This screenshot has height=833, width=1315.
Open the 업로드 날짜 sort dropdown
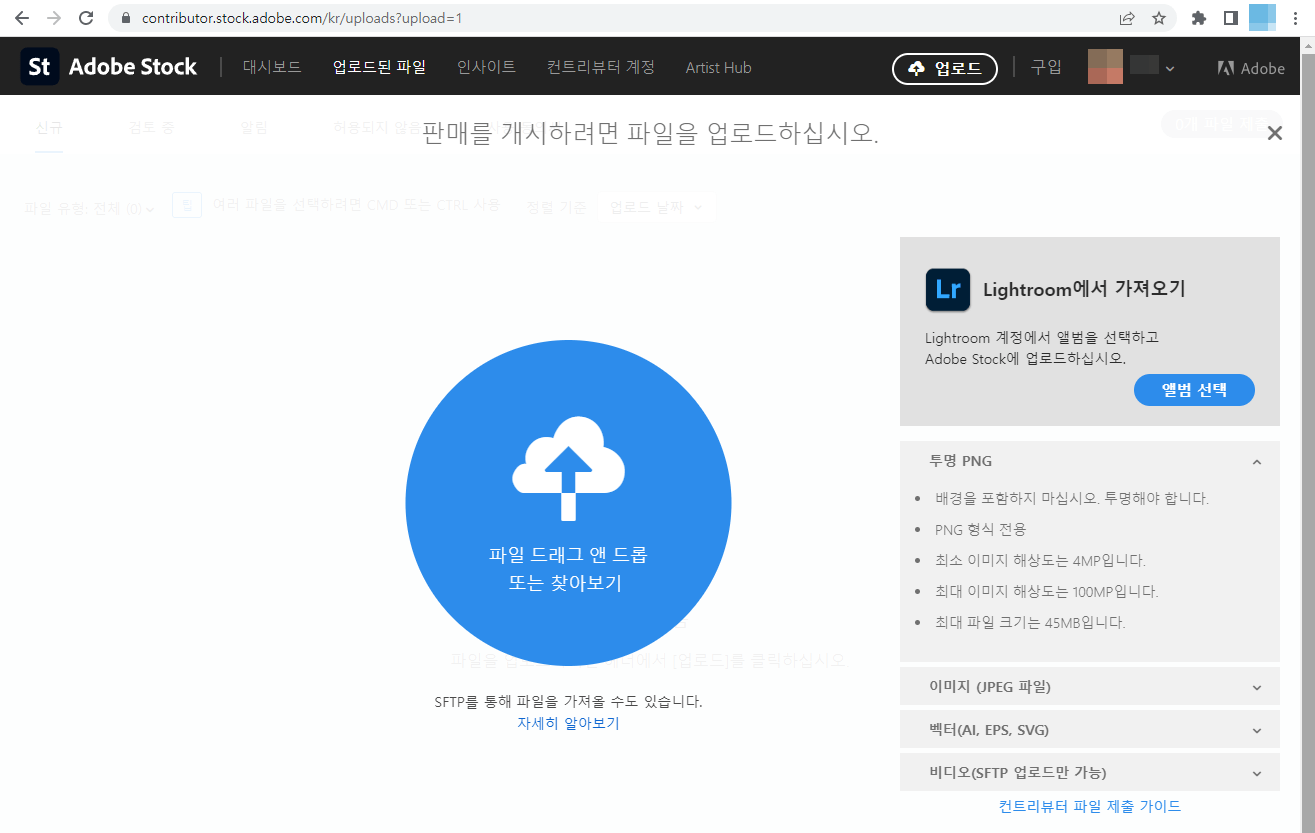pos(656,206)
